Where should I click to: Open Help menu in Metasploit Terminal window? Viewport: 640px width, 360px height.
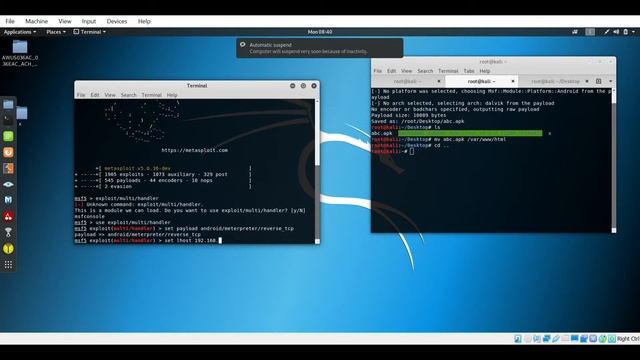172,95
